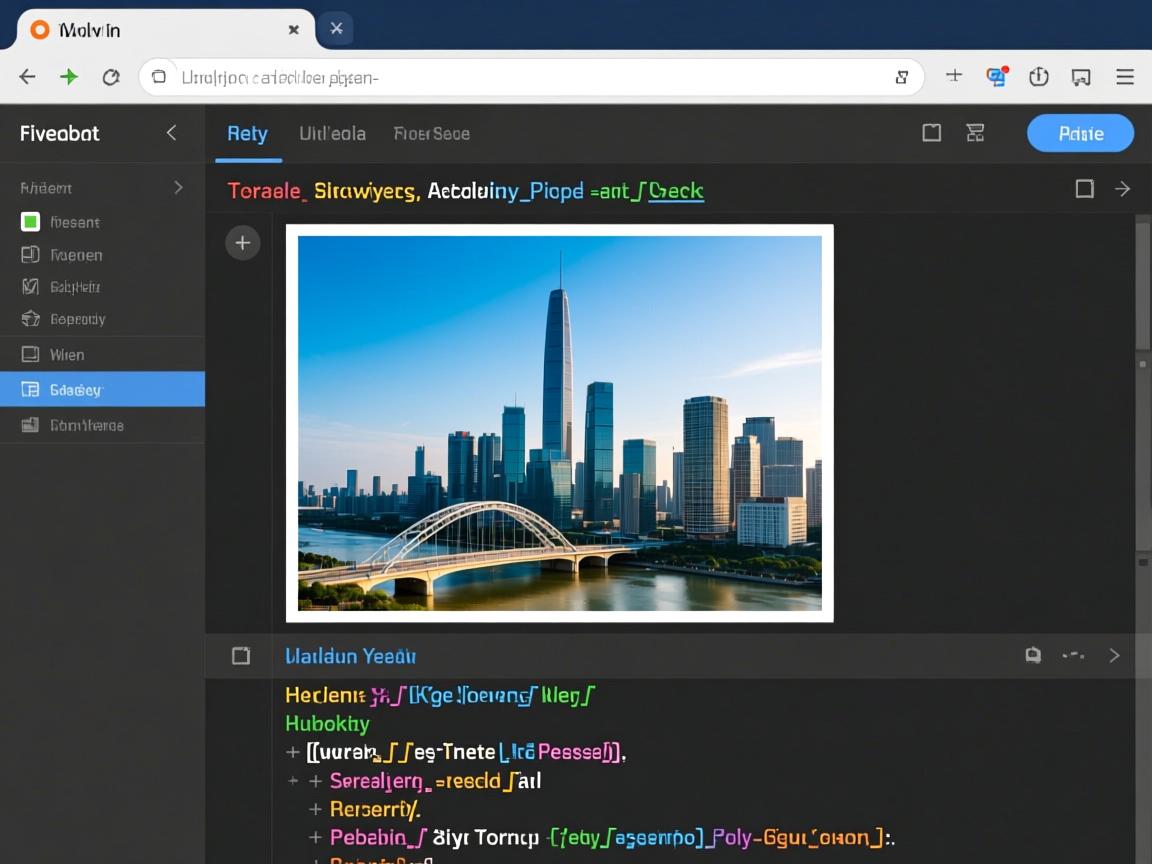Viewport: 1152px width, 864px height.
Task: Collapse the Fiveabat sidebar chevron
Action: point(171,133)
